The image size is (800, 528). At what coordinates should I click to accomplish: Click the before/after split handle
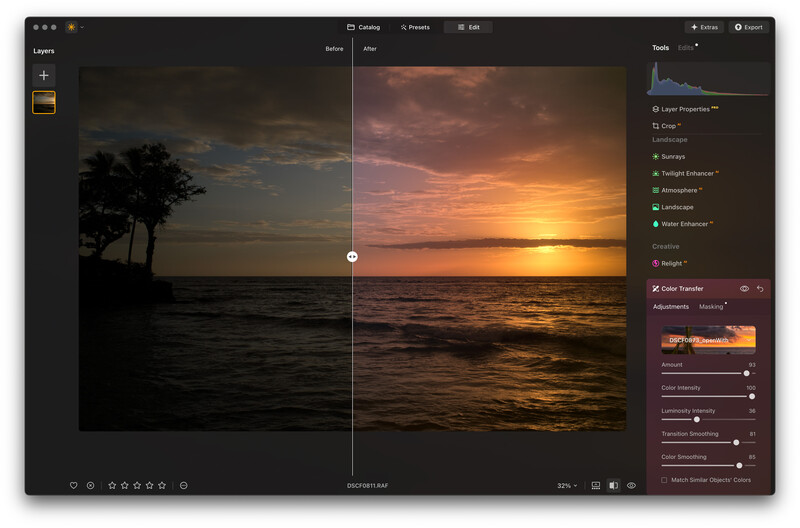point(352,257)
